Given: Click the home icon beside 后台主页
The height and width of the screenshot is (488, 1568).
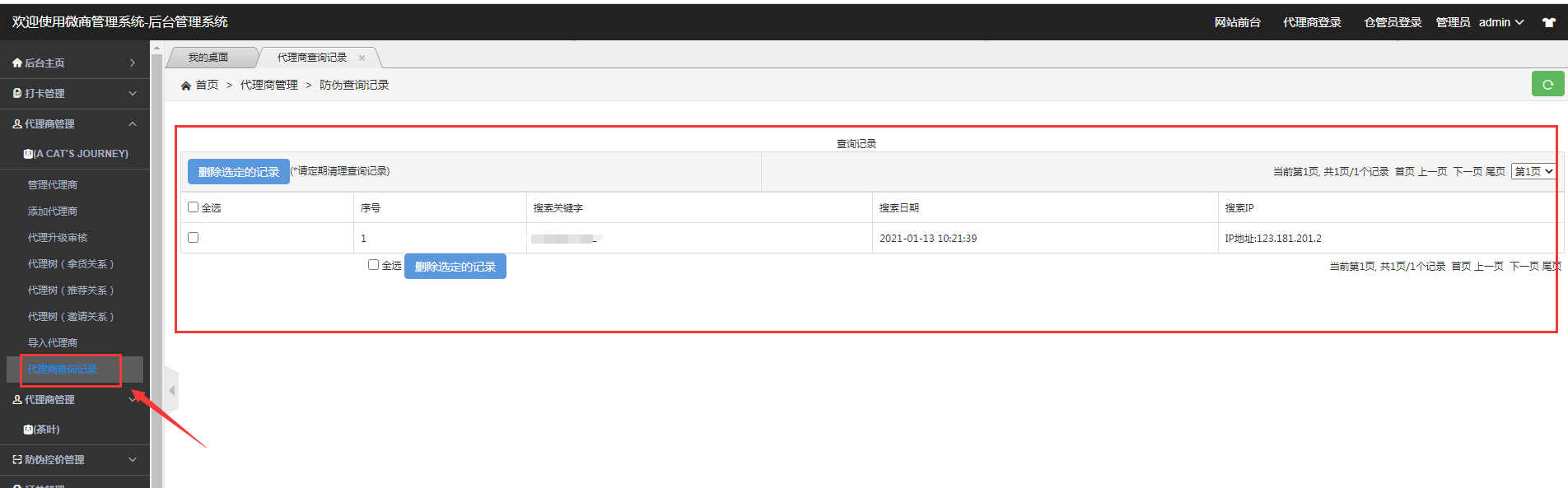Looking at the screenshot, I should pos(17,63).
